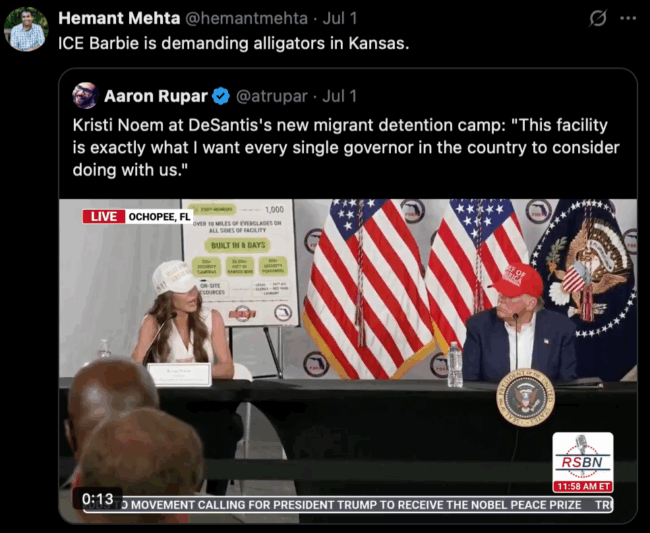Viewport: 650px width, 533px height.
Task: Open the quoted post's Jul 1 timestamp
Action: 339,96
